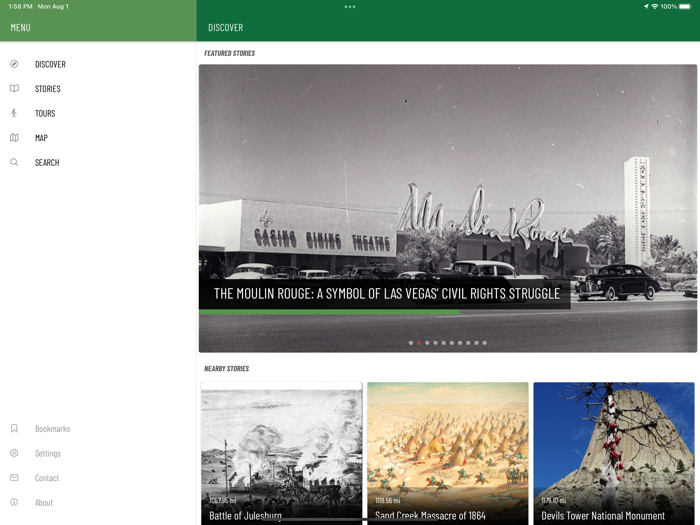The width and height of the screenshot is (700, 525).
Task: Open the Stories menu item
Action: [x=98, y=88]
